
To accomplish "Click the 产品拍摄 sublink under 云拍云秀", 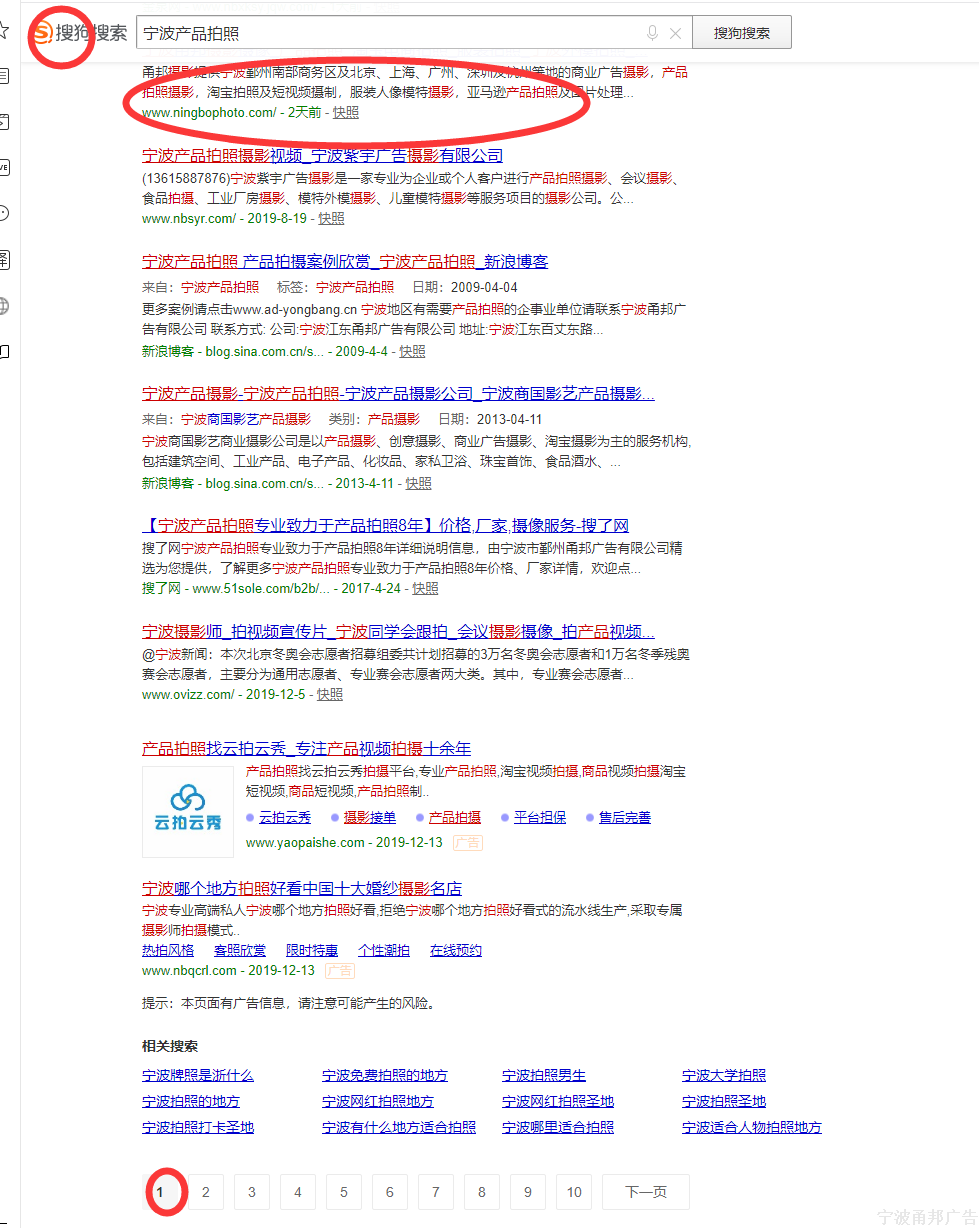I will [x=455, y=818].
